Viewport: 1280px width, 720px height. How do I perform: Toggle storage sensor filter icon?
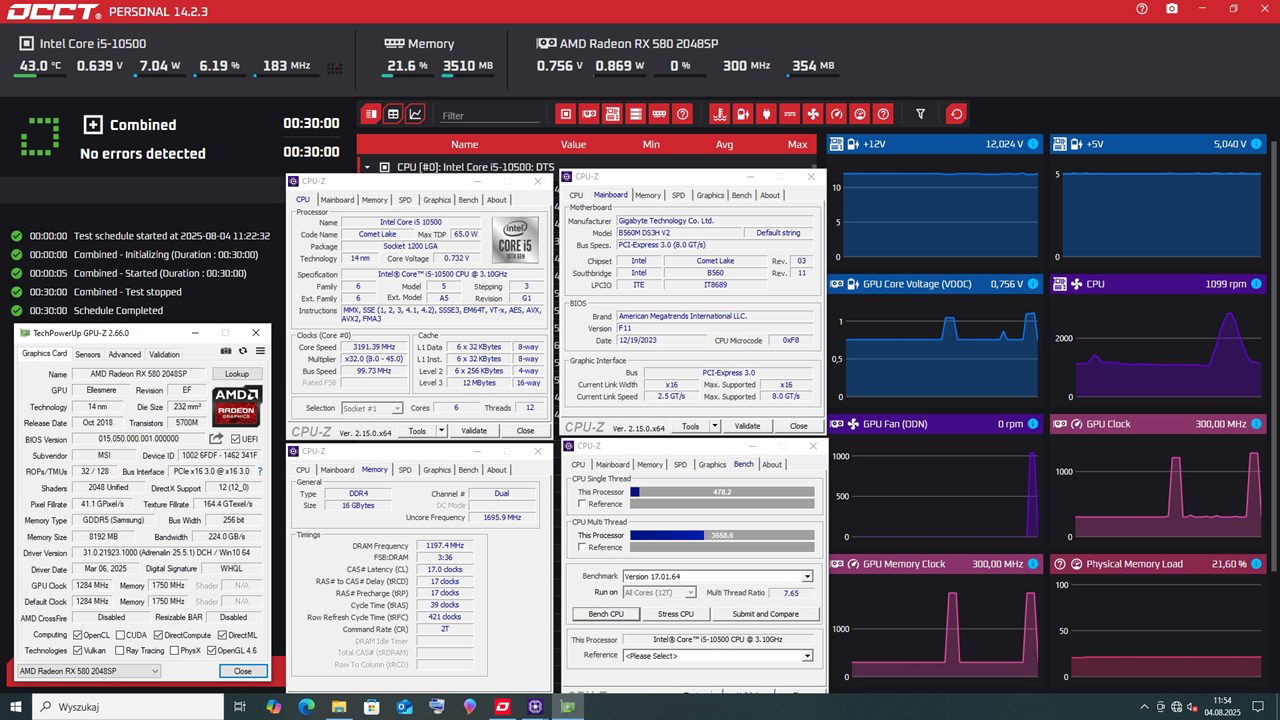636,114
